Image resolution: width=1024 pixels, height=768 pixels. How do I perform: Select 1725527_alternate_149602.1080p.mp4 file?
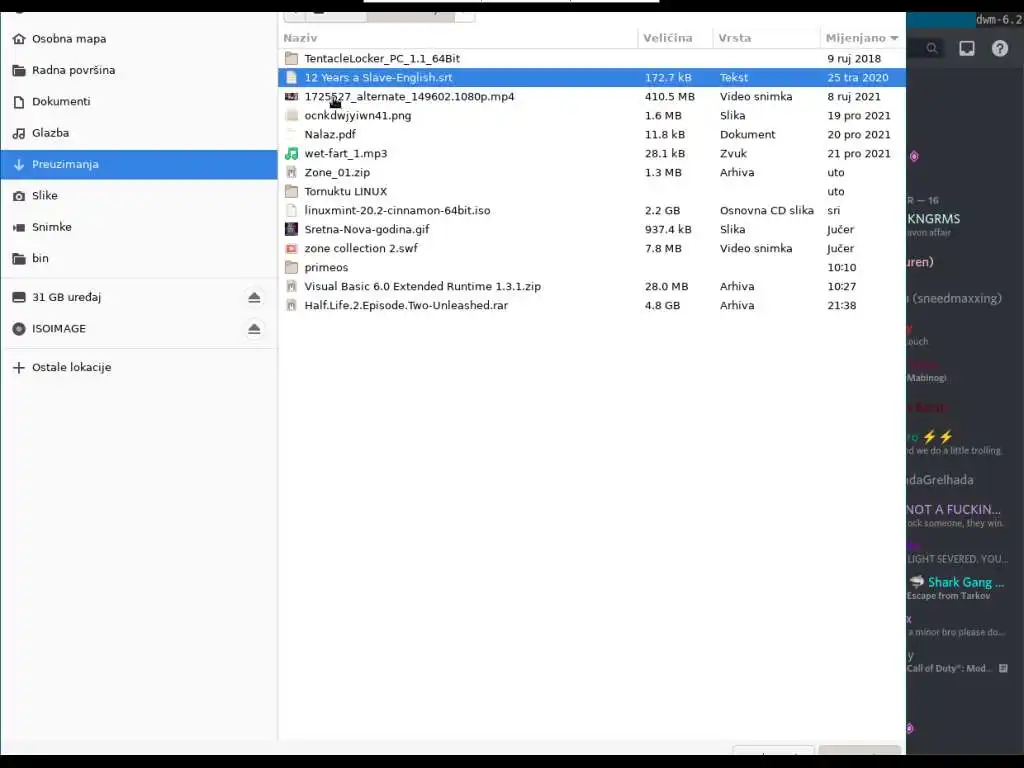pos(592,96)
